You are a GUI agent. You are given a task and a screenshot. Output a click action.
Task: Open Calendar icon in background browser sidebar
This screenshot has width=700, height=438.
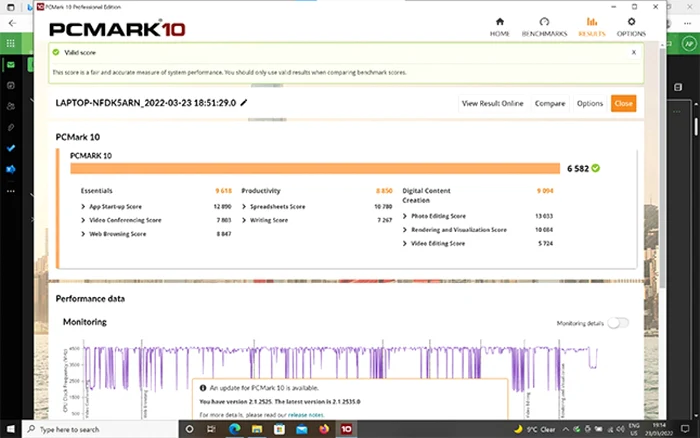coord(11,85)
